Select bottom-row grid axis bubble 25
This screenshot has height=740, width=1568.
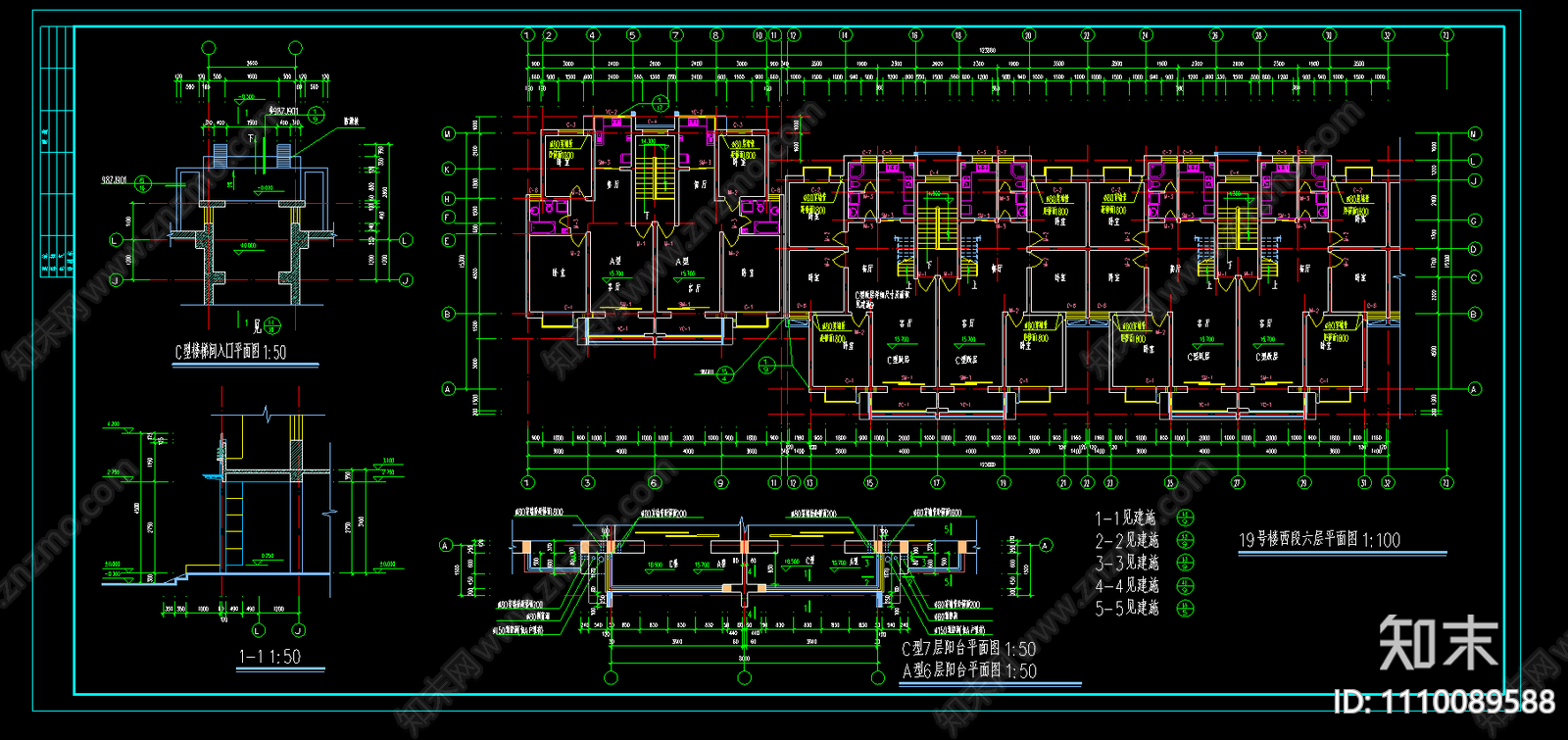(x=1170, y=482)
